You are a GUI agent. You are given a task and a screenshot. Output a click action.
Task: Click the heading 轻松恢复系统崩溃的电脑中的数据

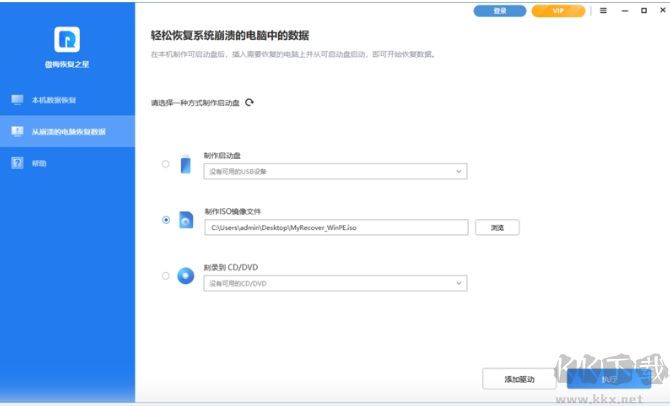coord(230,35)
